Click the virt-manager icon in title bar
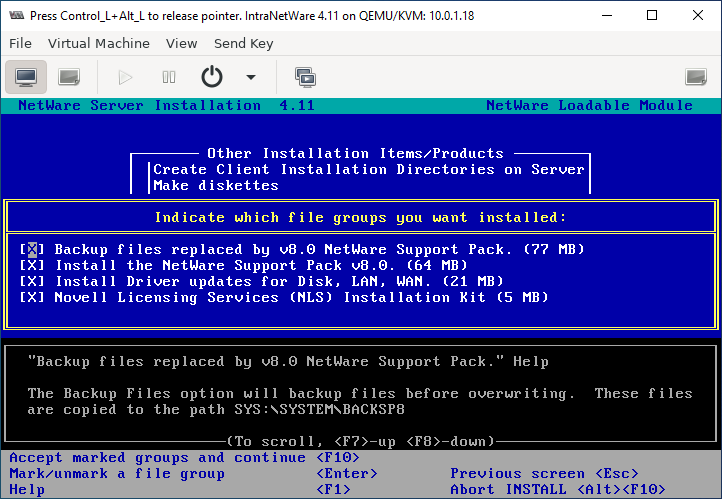Viewport: 722px width, 499px height. coord(17,15)
